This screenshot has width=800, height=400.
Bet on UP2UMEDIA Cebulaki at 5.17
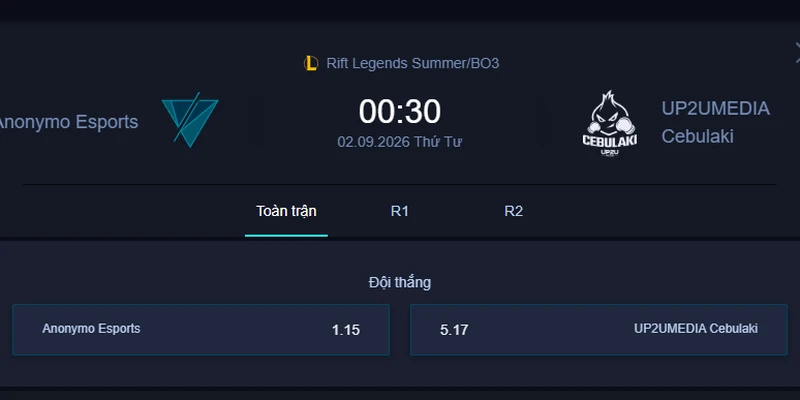click(598, 330)
